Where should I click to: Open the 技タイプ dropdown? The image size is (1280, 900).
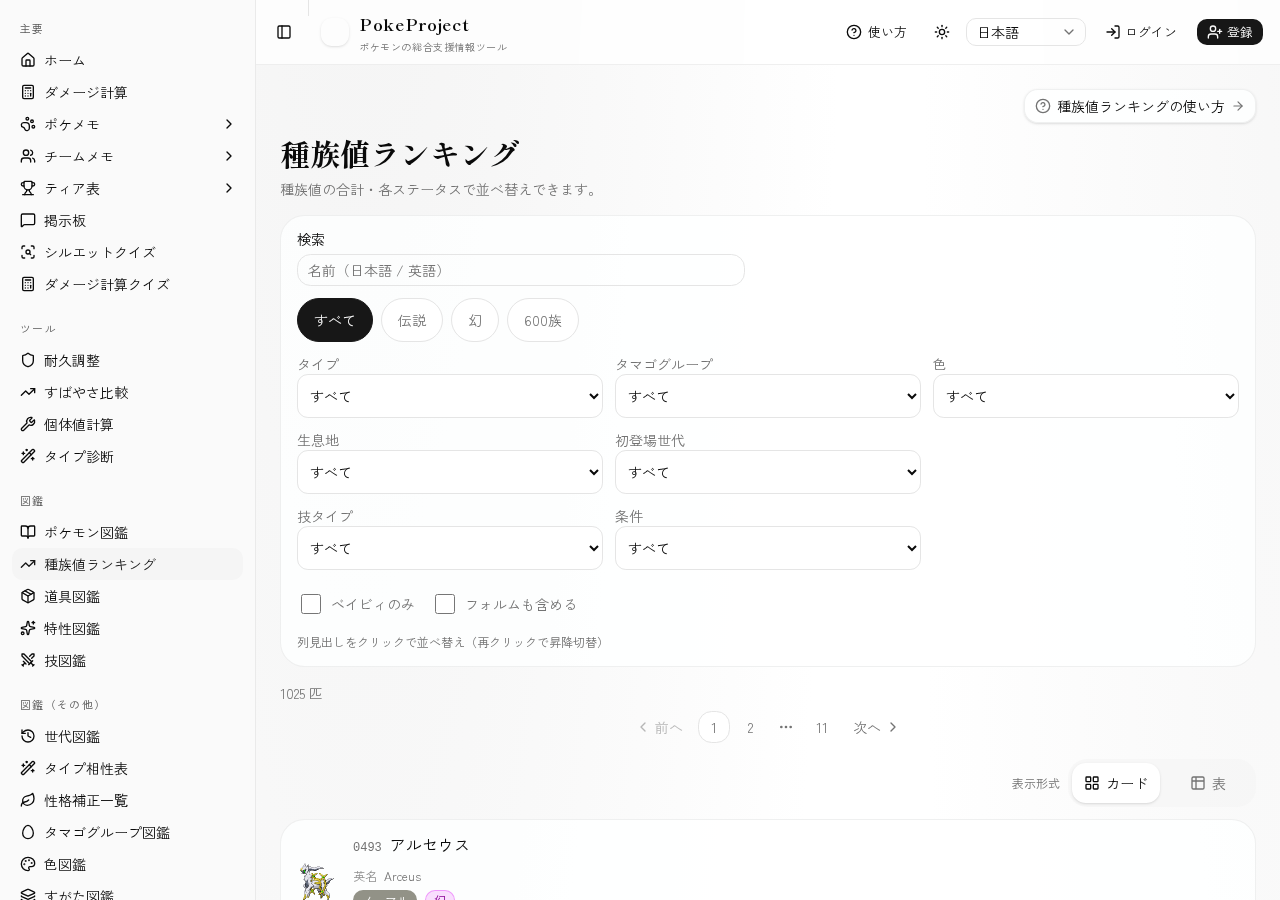450,548
